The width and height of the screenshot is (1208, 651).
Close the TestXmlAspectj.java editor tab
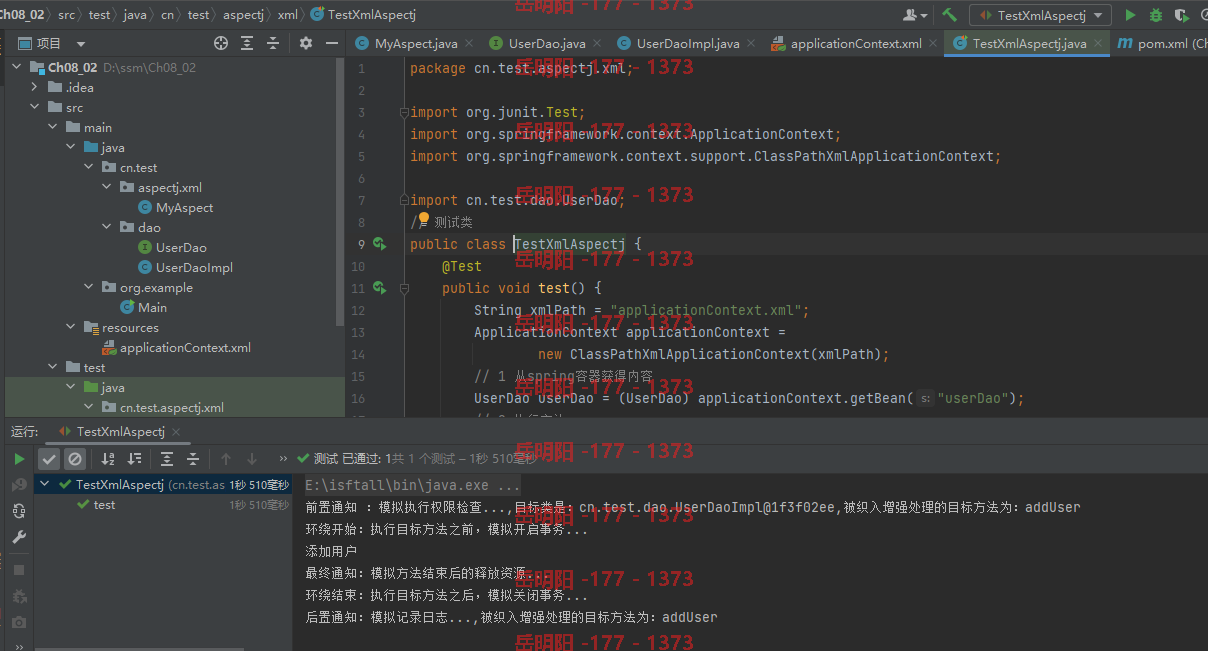(x=1098, y=44)
